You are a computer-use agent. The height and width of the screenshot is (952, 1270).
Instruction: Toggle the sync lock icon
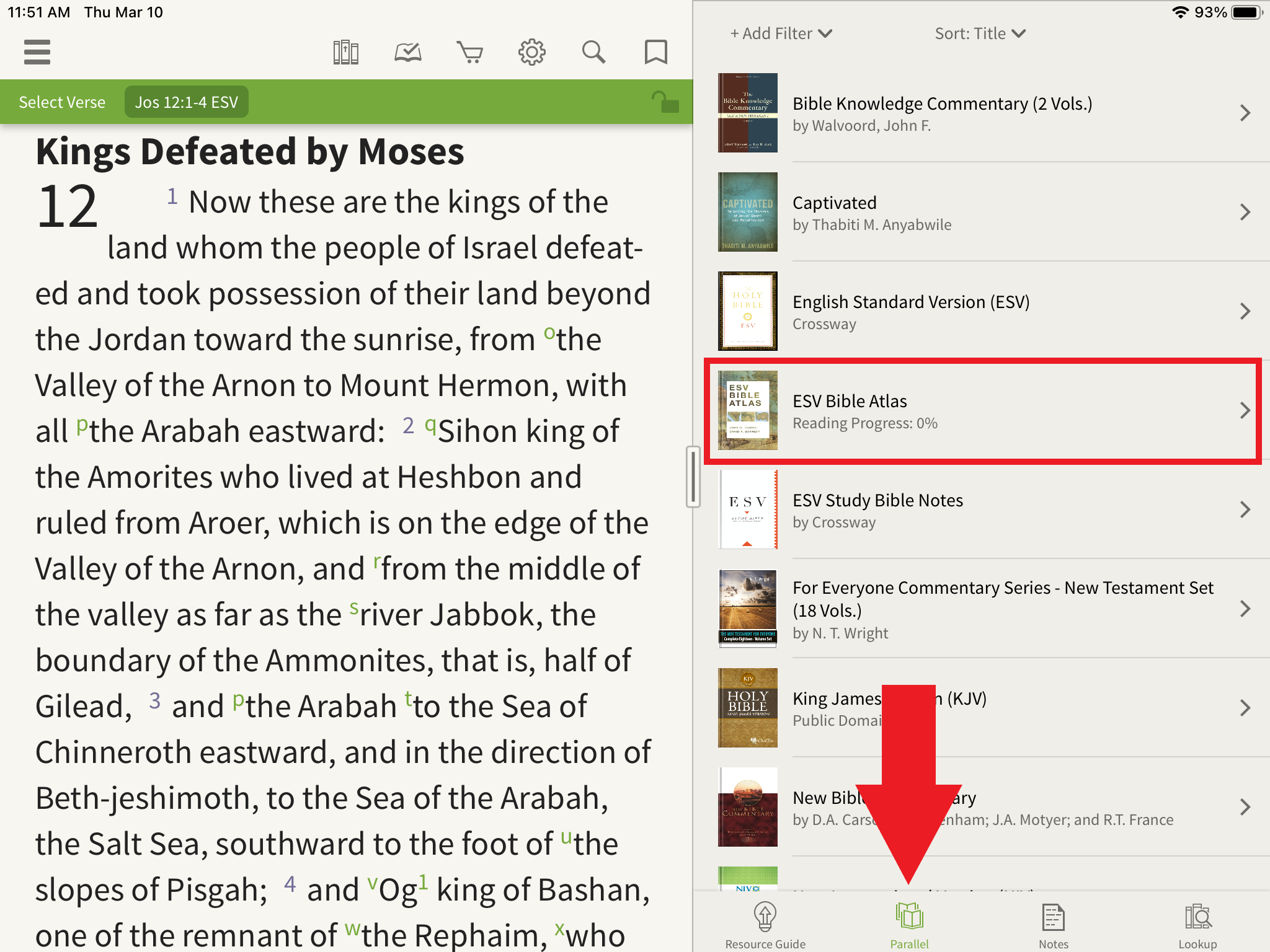pos(665,102)
